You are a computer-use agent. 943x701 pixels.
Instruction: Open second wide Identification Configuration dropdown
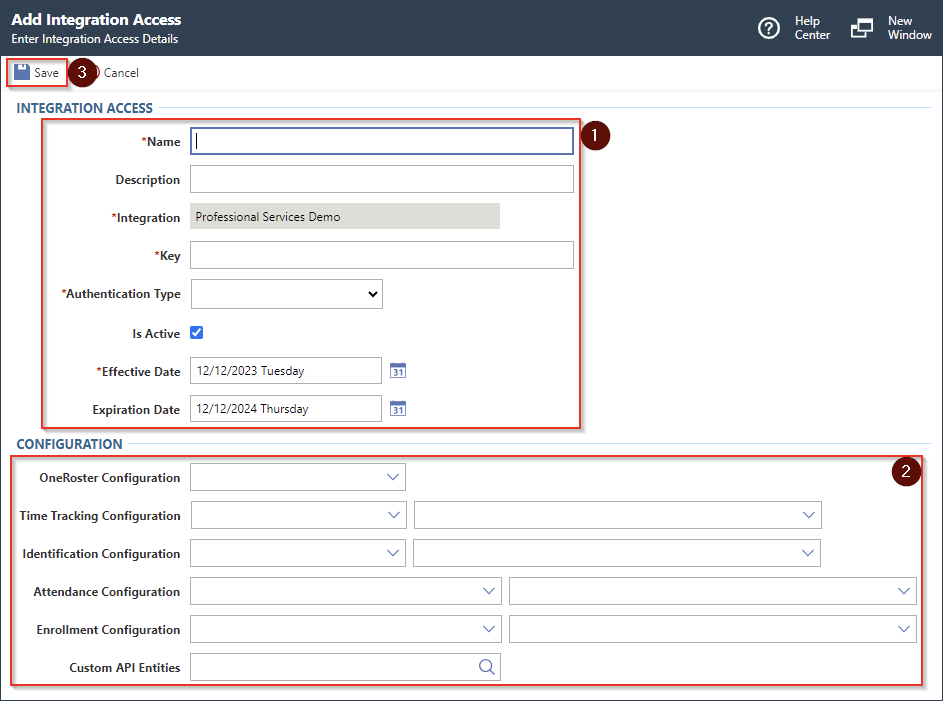[616, 553]
